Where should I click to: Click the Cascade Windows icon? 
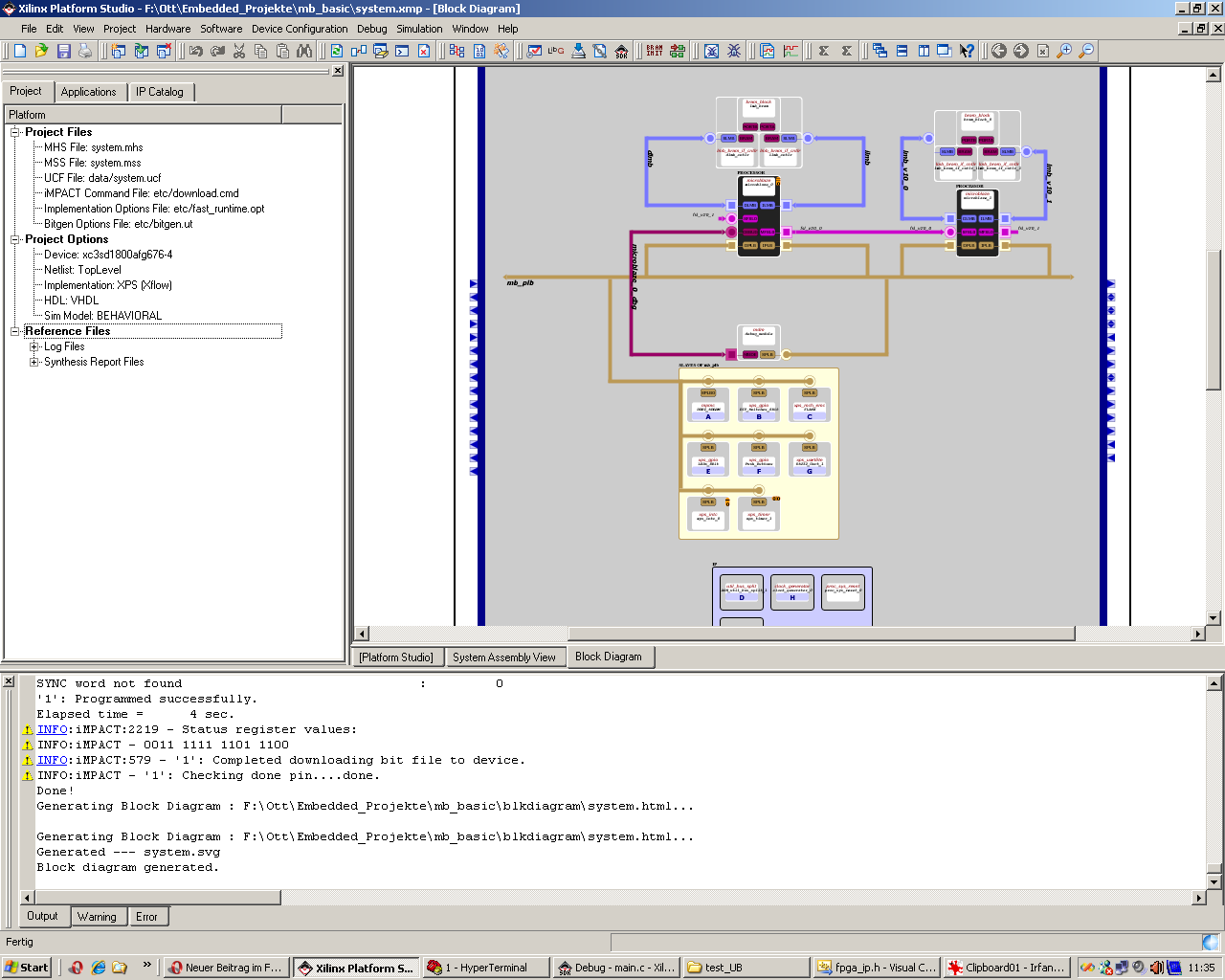[880, 51]
